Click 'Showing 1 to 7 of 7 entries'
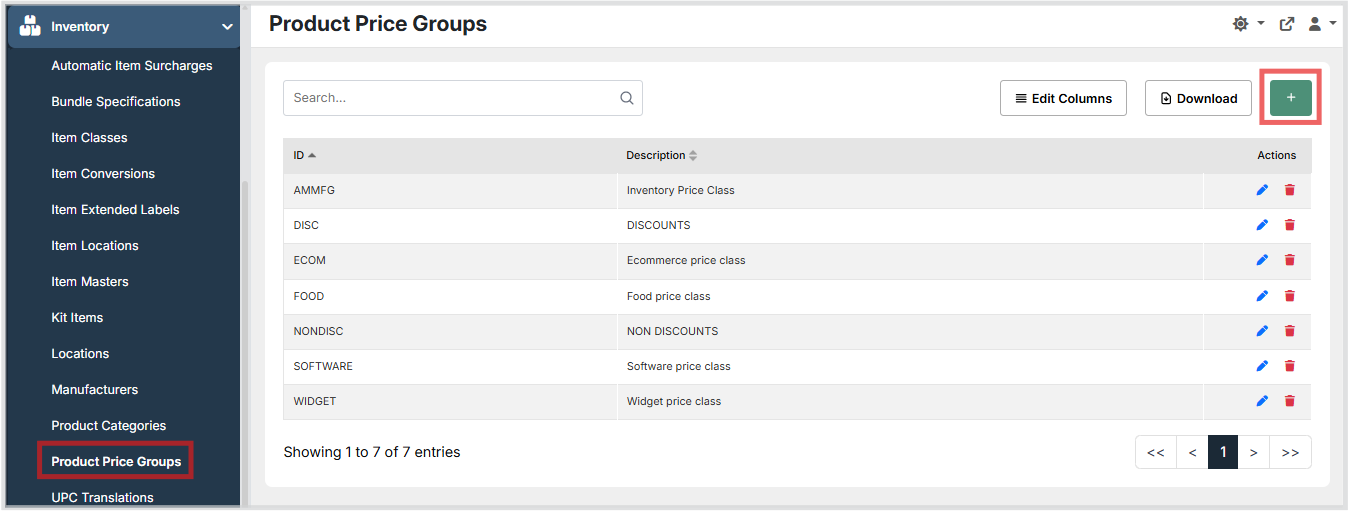 tap(372, 452)
